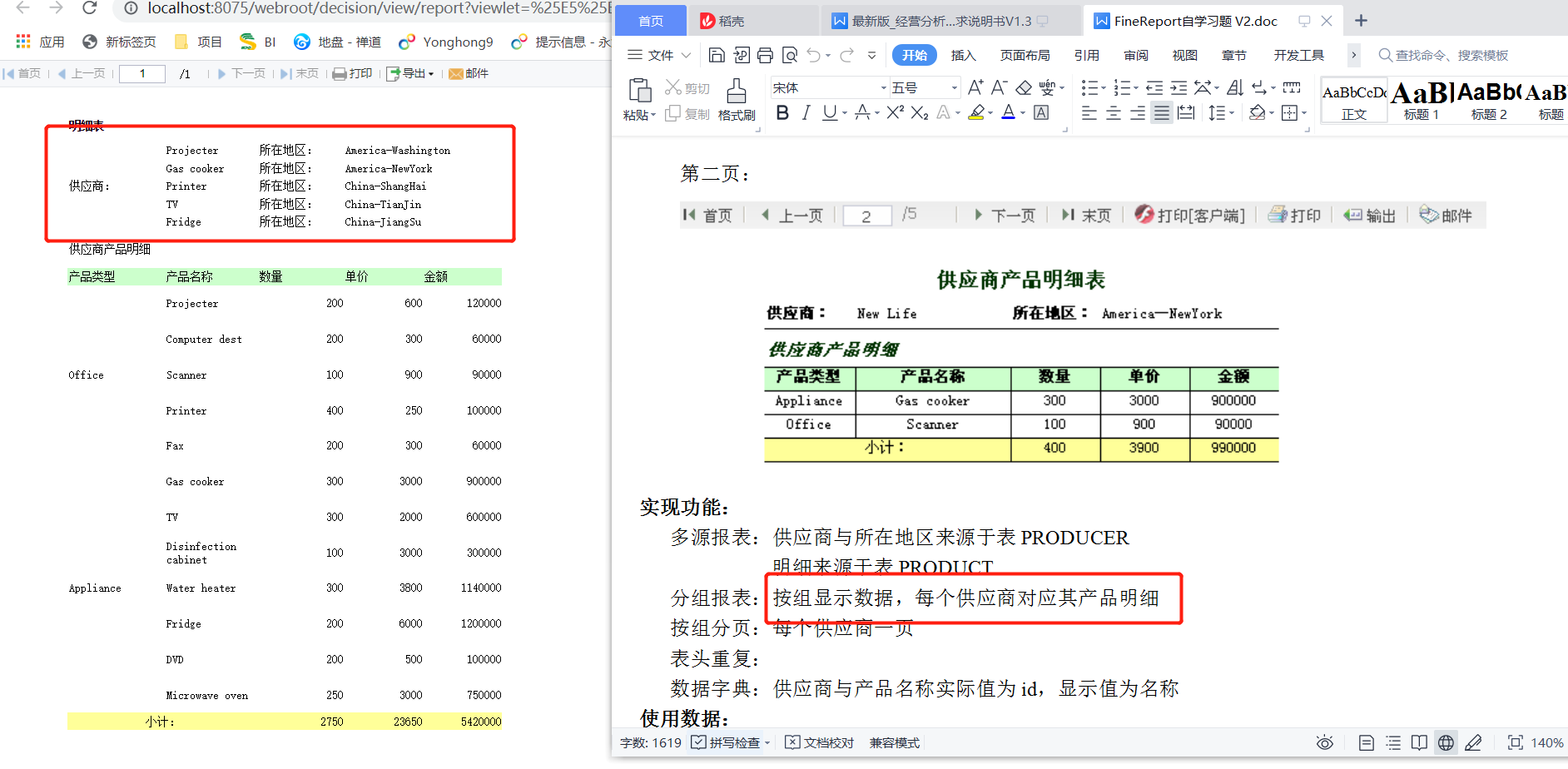Expand the 粘贴 paste options arrow

653,116
